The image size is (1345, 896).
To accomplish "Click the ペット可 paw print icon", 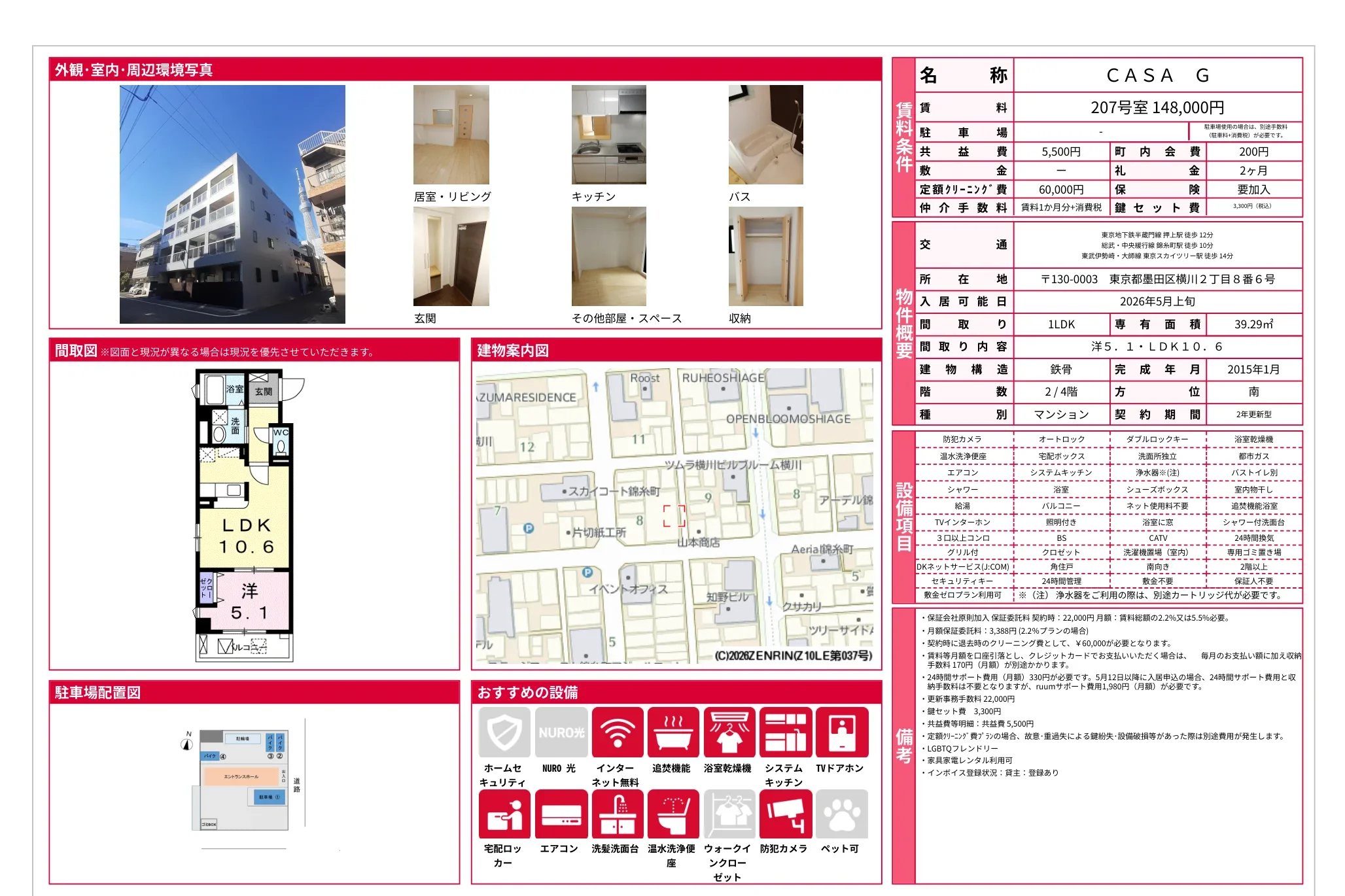I will (841, 814).
